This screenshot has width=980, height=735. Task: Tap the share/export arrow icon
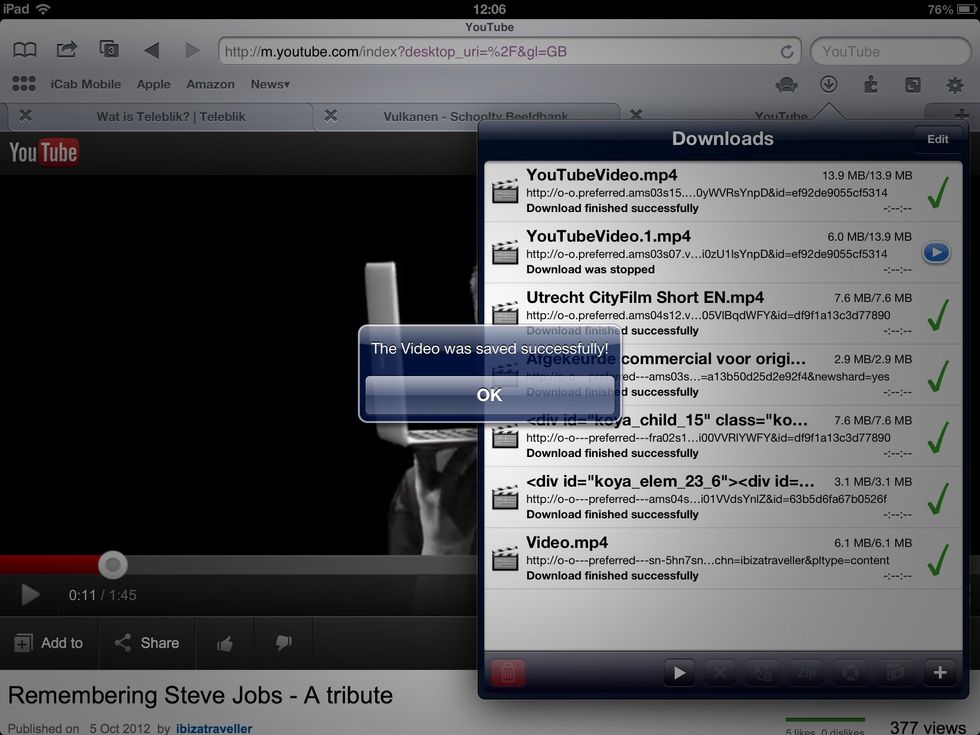66,49
